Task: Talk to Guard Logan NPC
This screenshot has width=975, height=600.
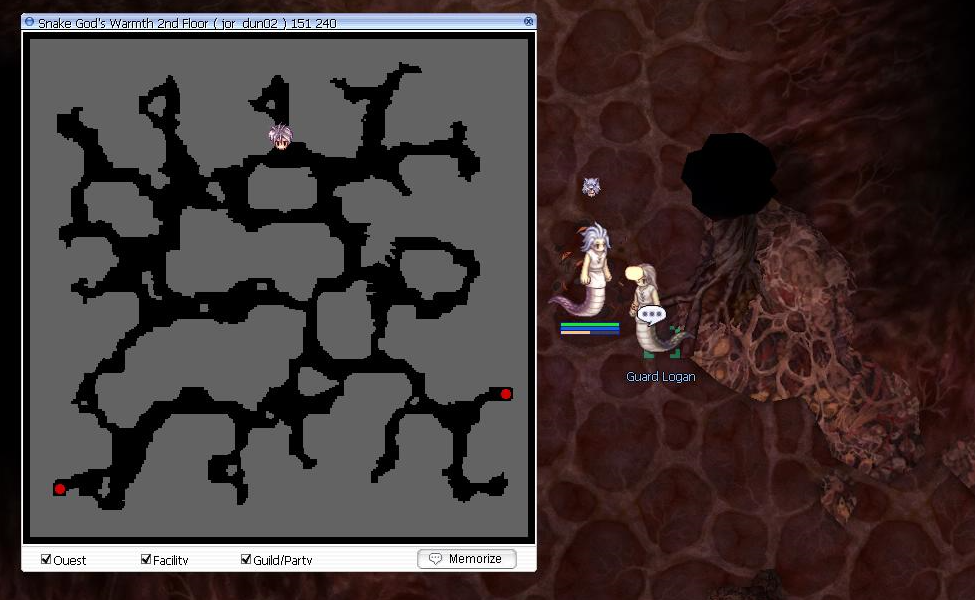Action: click(x=653, y=311)
